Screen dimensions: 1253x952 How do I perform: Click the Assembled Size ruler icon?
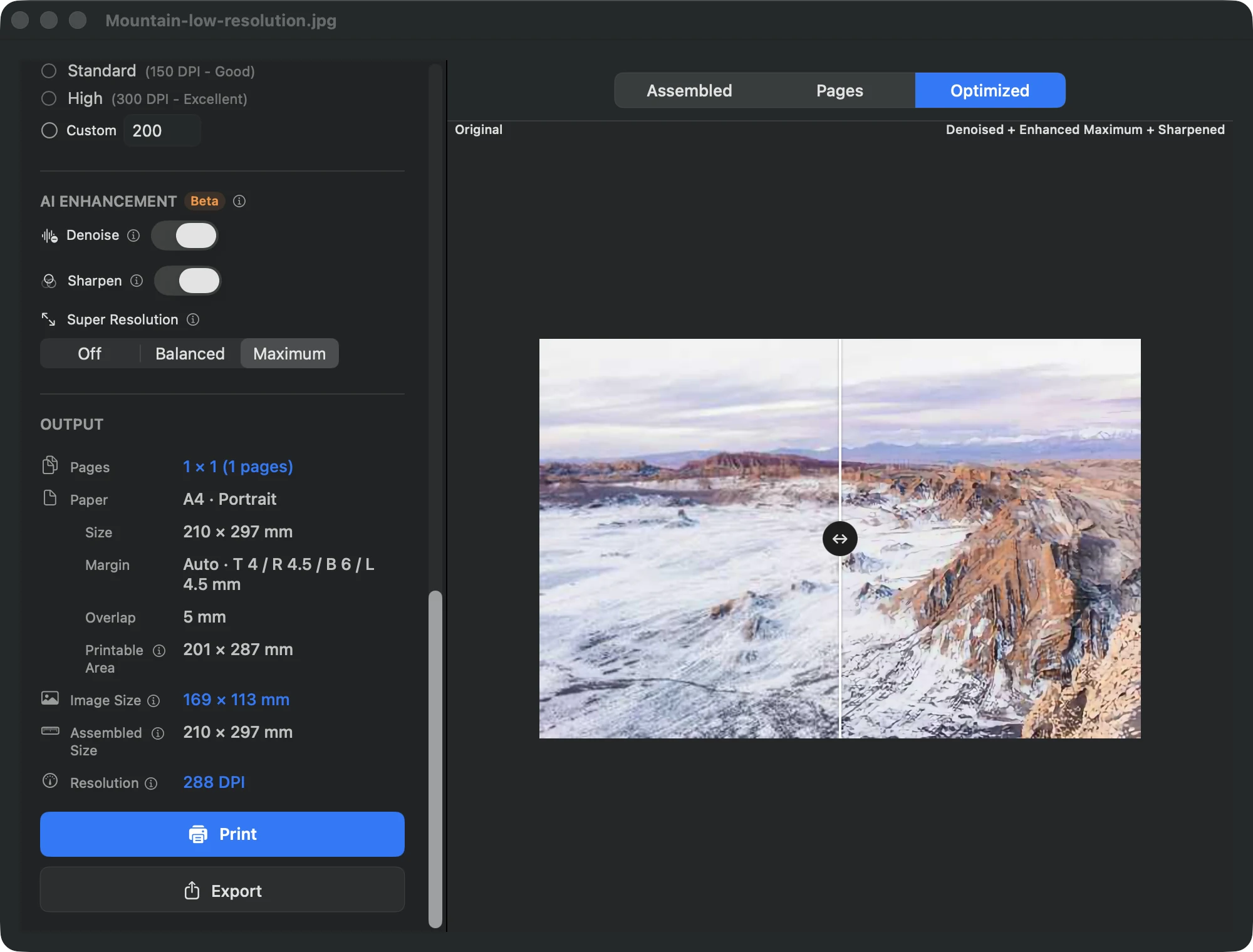(x=50, y=731)
